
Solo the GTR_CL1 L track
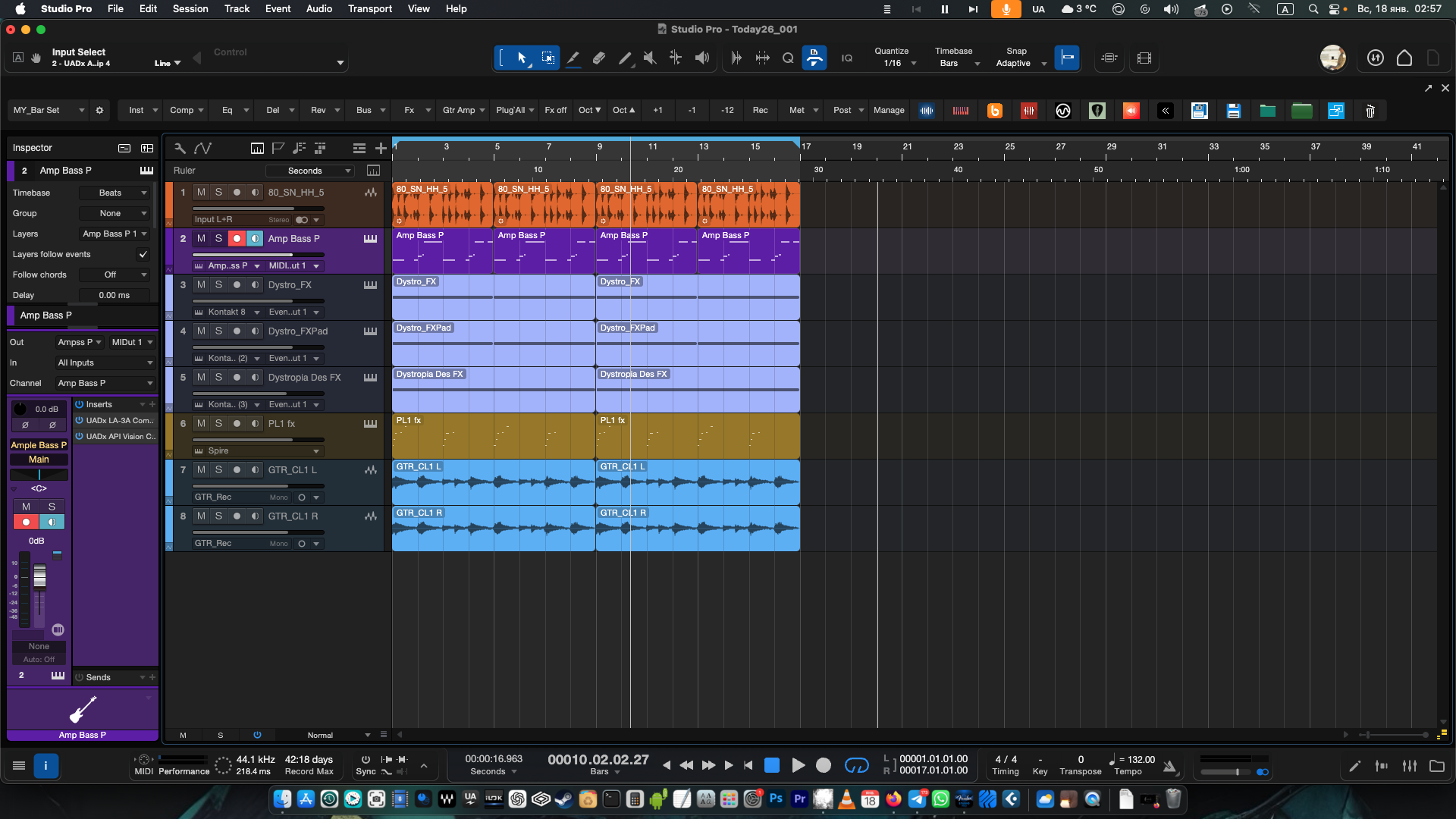pyautogui.click(x=218, y=470)
